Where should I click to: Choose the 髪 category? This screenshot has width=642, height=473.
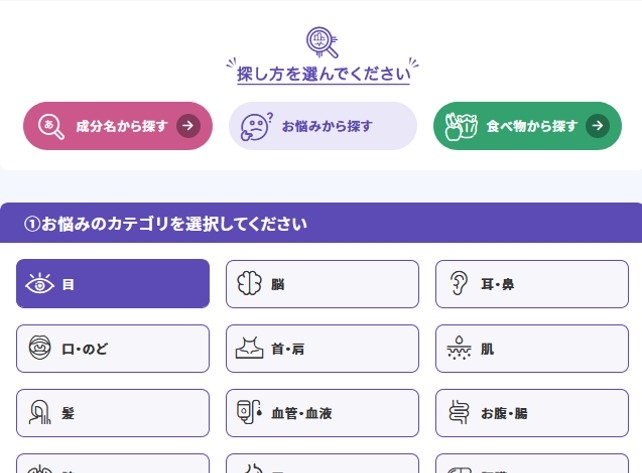click(x=113, y=413)
